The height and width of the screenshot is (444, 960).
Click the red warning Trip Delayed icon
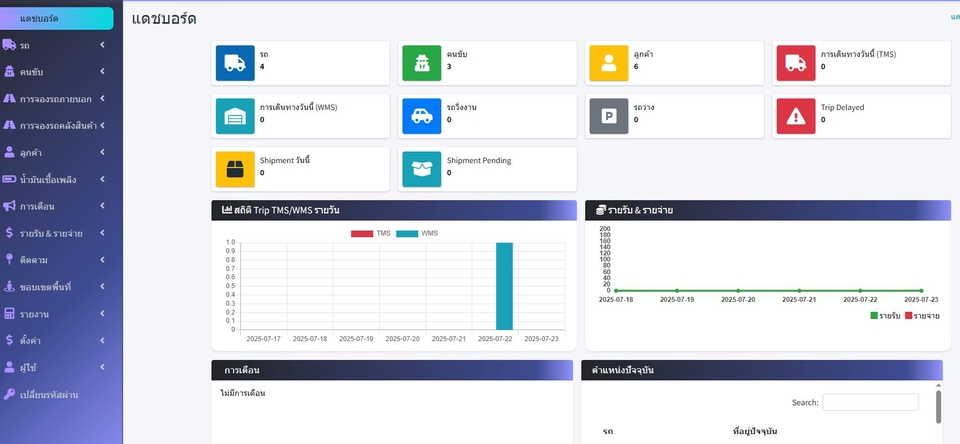pyautogui.click(x=795, y=115)
